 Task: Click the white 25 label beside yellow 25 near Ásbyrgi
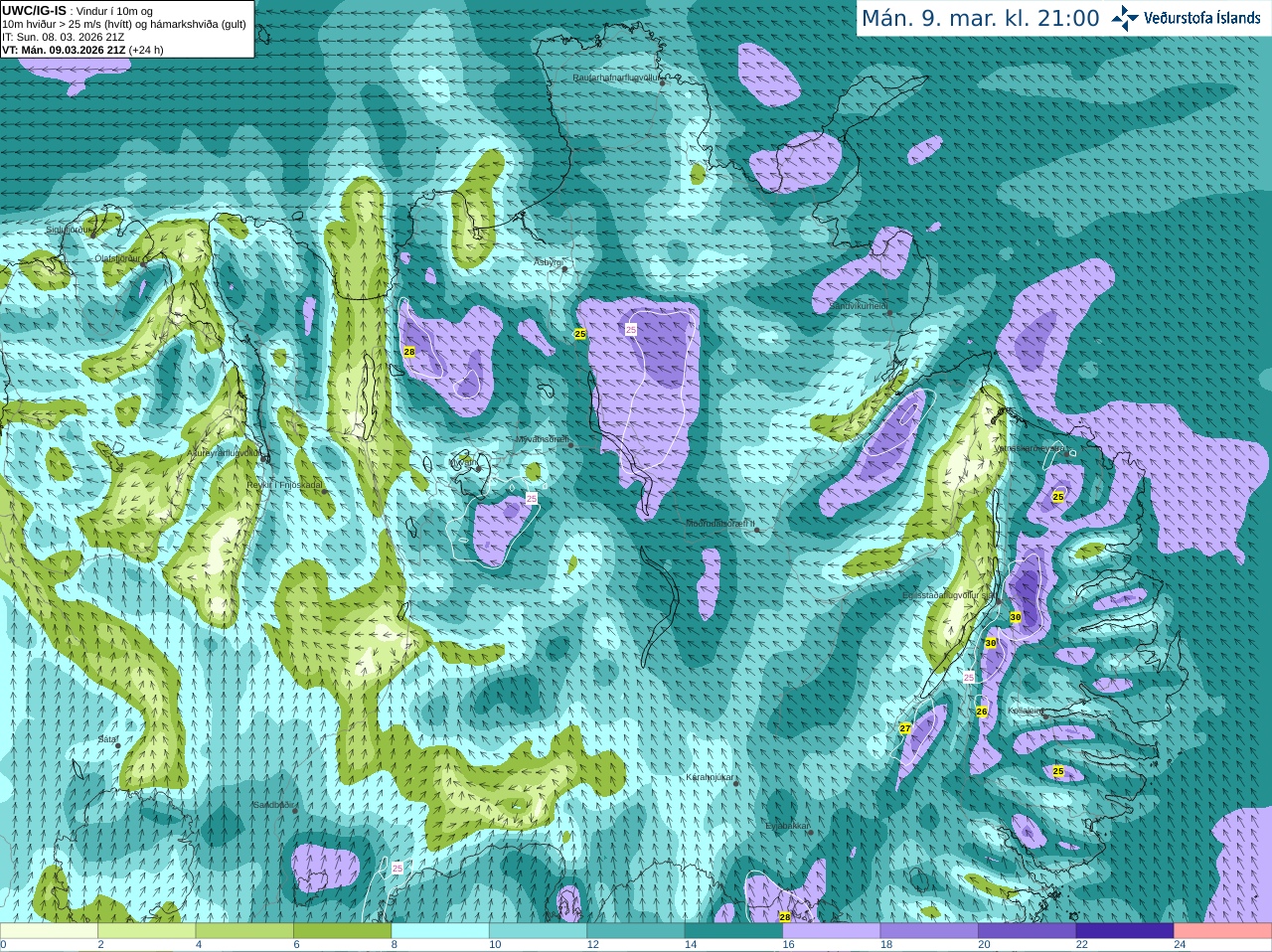pyautogui.click(x=631, y=329)
